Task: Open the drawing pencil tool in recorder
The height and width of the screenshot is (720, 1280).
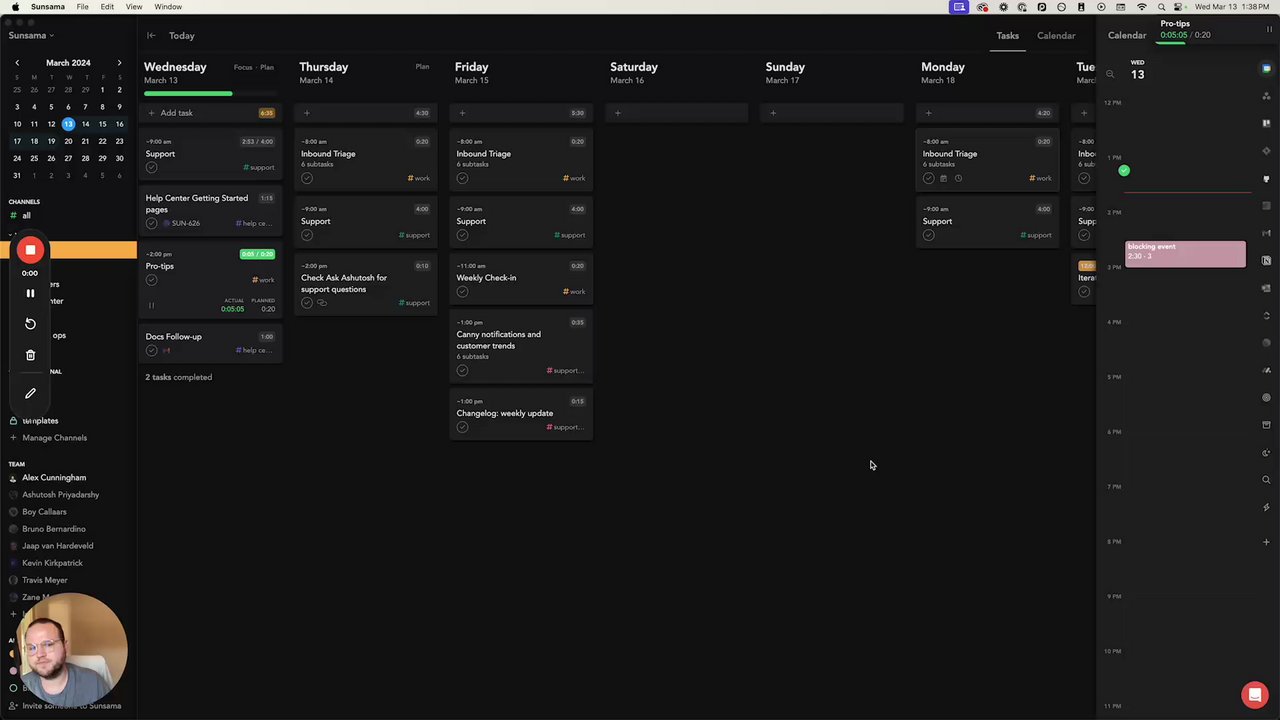Action: point(30,394)
